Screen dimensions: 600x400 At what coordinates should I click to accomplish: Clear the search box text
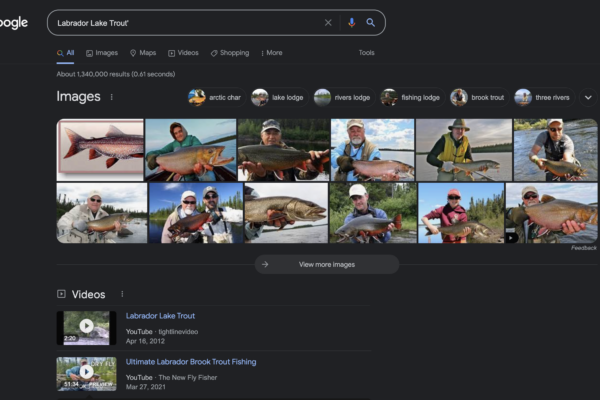pos(328,22)
